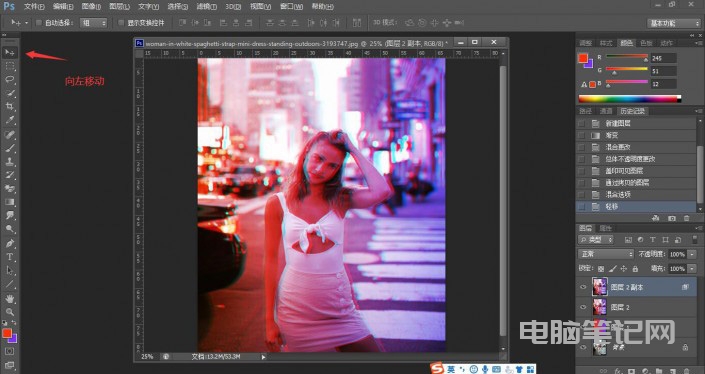Screen dimensions: 705x374
Task: Click the lock transparent pixels icon
Action: pyautogui.click(x=601, y=269)
